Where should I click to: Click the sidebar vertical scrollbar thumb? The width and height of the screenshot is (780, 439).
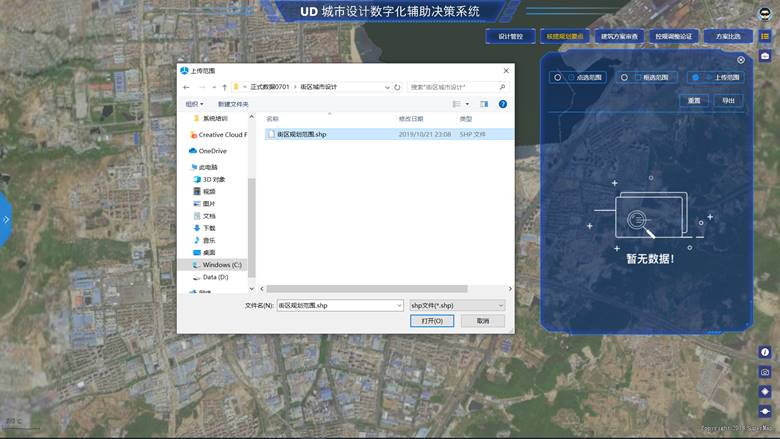click(251, 228)
